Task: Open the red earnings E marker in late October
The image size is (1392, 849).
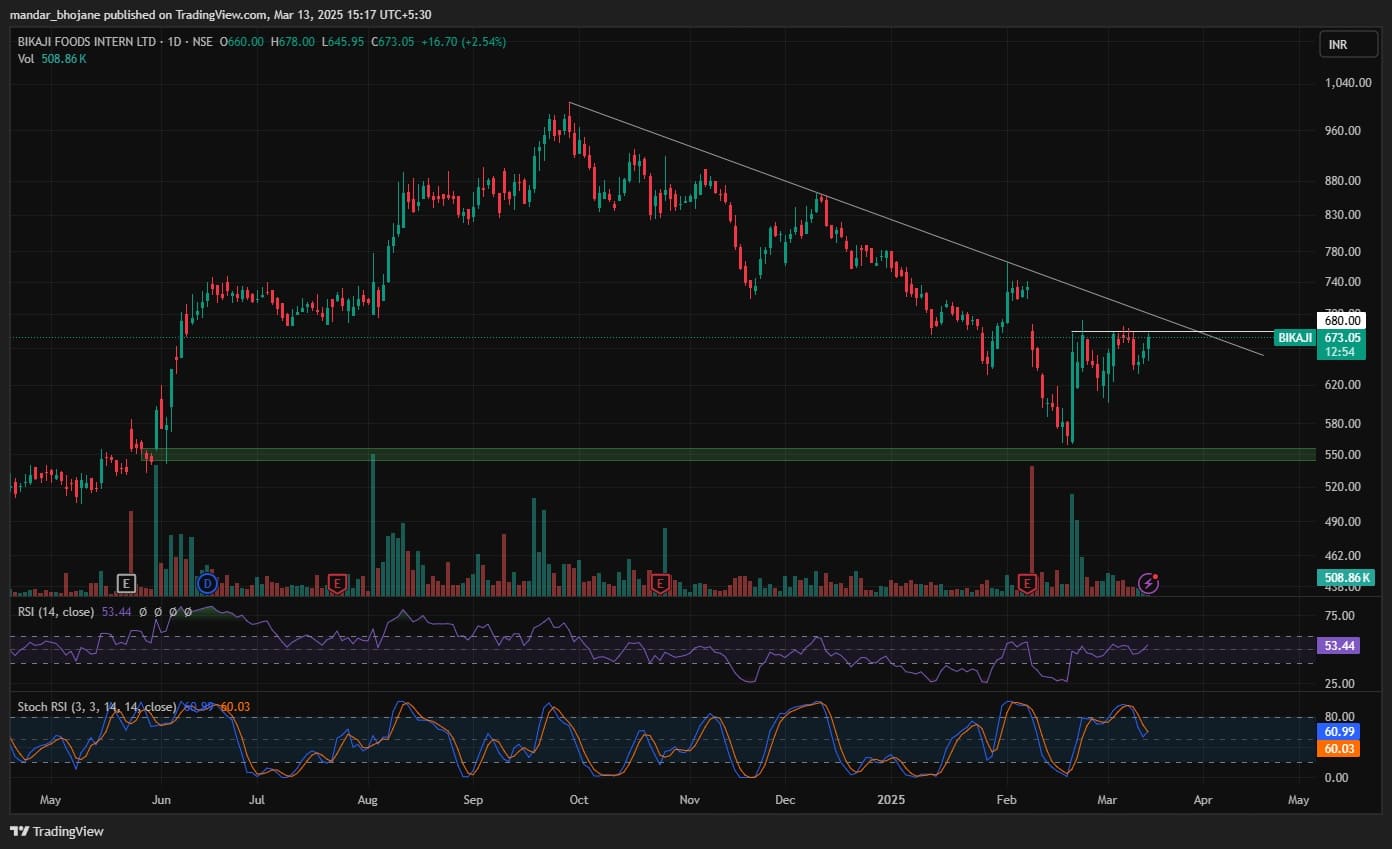Action: click(x=659, y=582)
